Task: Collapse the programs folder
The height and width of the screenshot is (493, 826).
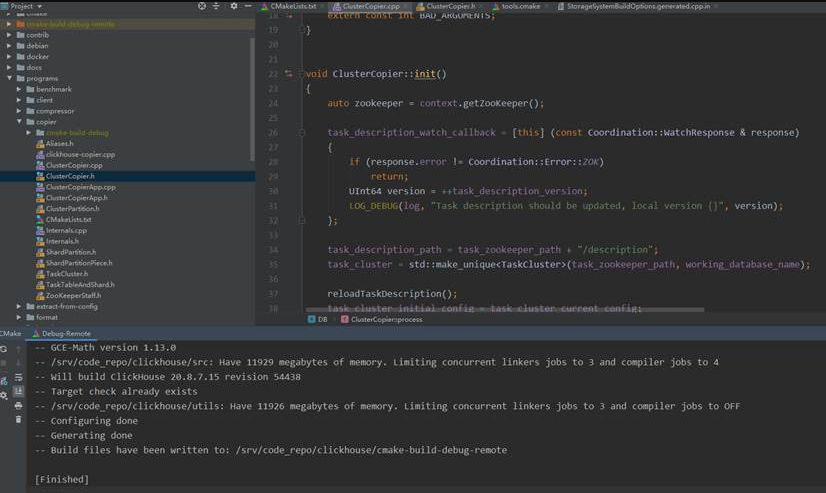Action: [x=9, y=78]
